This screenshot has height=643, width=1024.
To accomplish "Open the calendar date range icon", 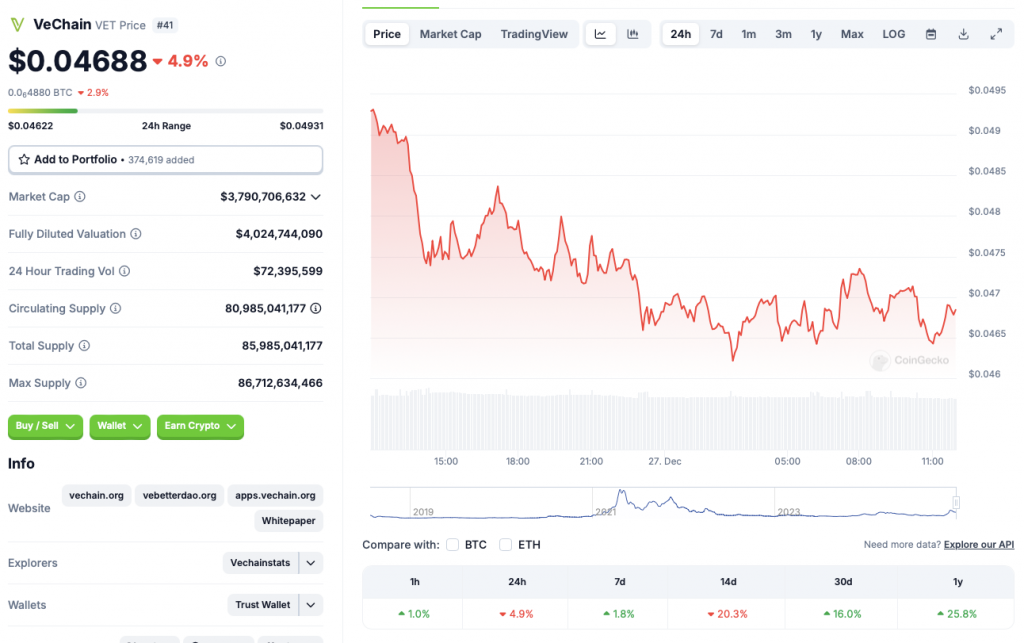I will (931, 34).
